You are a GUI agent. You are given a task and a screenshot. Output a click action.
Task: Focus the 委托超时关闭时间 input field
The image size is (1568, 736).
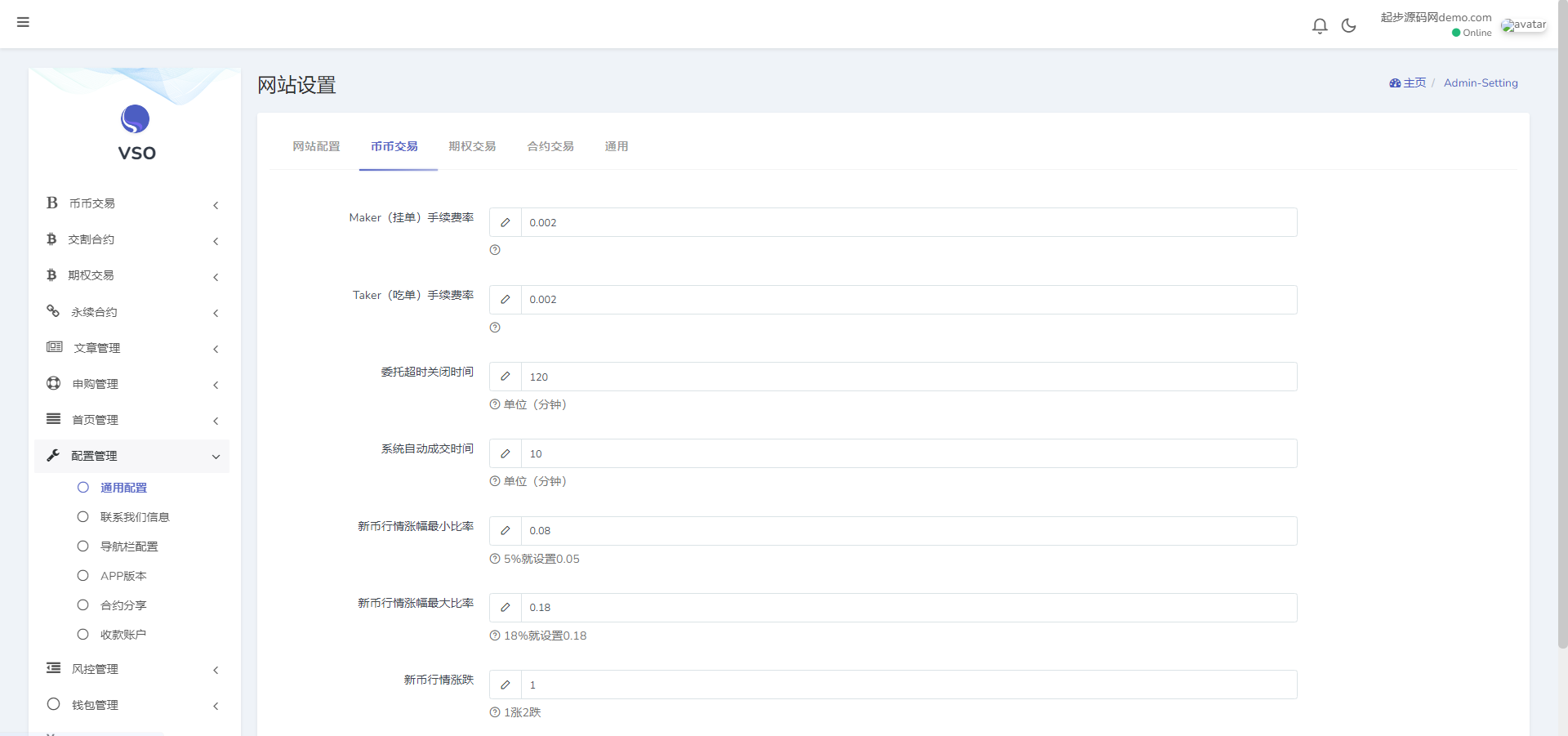point(909,377)
